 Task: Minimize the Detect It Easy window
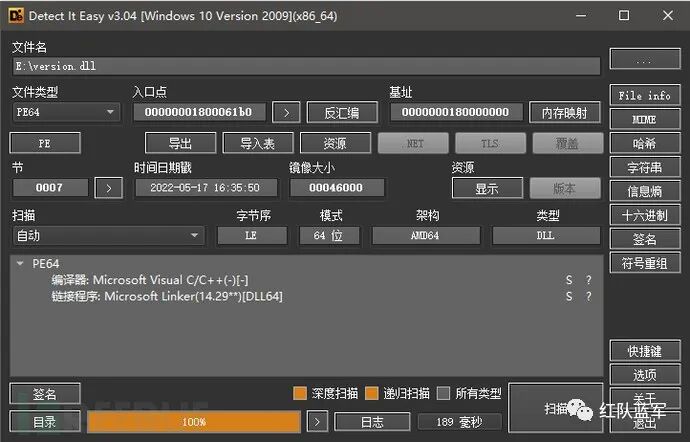point(581,16)
